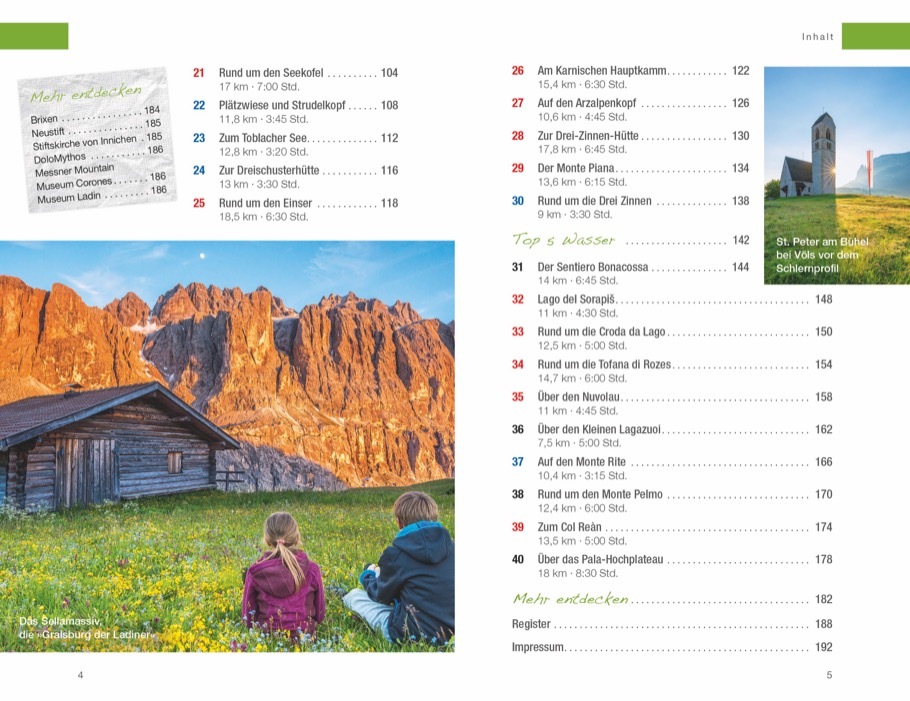Open the Register entry
The height and width of the screenshot is (701, 910).
click(531, 624)
